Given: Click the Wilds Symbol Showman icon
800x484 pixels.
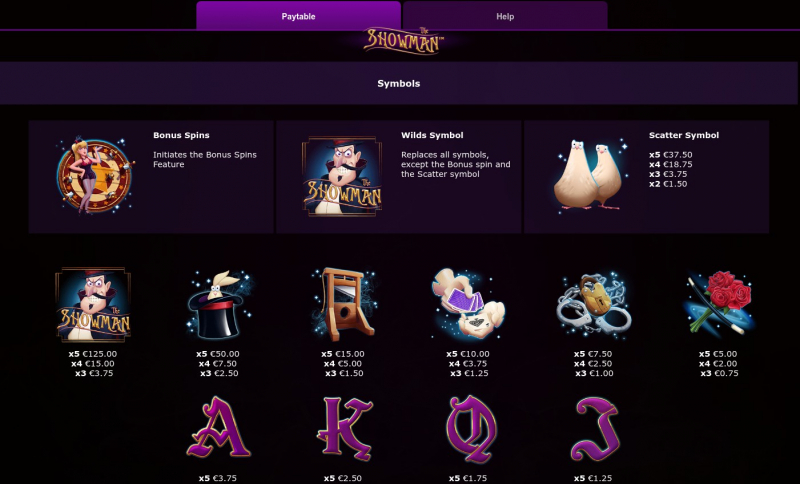Looking at the screenshot, I should (342, 176).
